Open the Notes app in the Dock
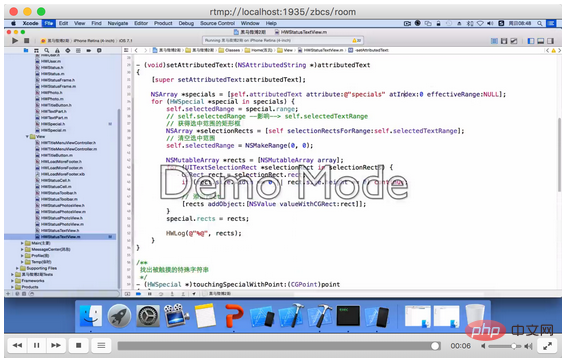Viewport: 564px width, 363px height. click(x=205, y=316)
